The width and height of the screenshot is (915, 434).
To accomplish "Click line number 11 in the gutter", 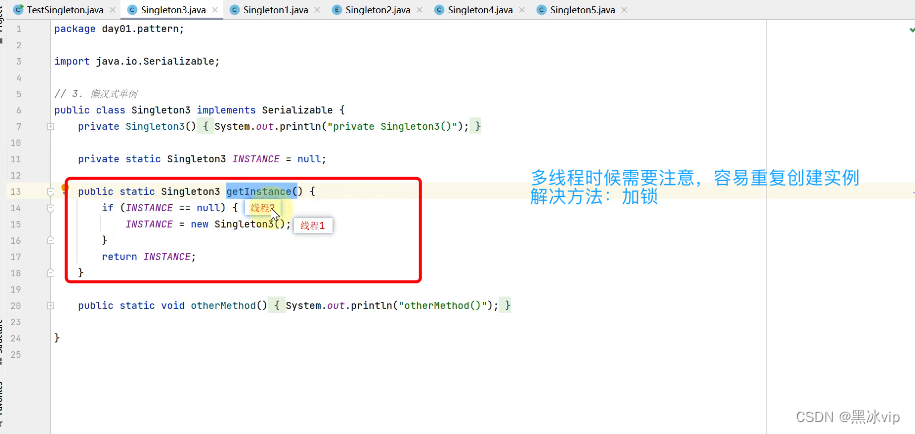I will click(x=16, y=159).
